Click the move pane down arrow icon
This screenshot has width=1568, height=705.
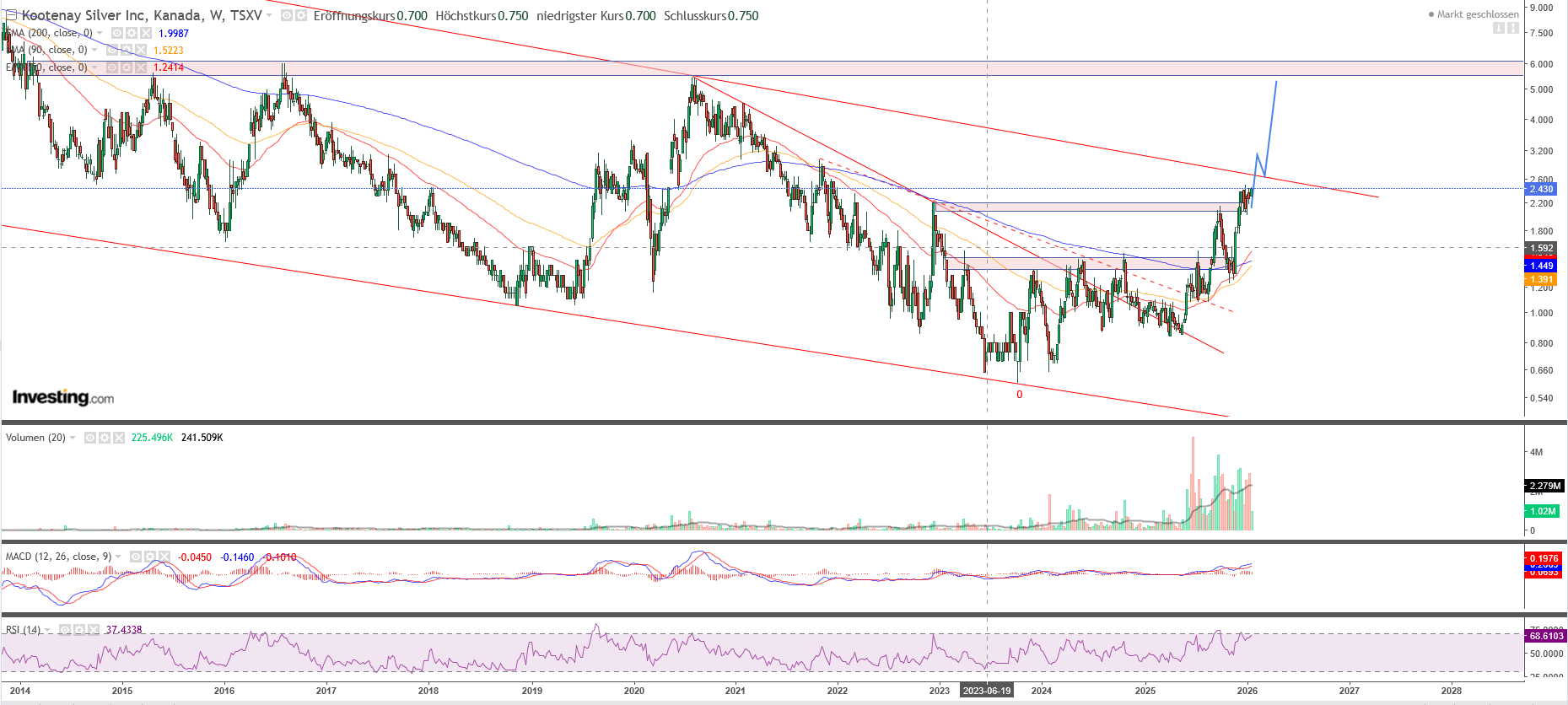point(1499,28)
